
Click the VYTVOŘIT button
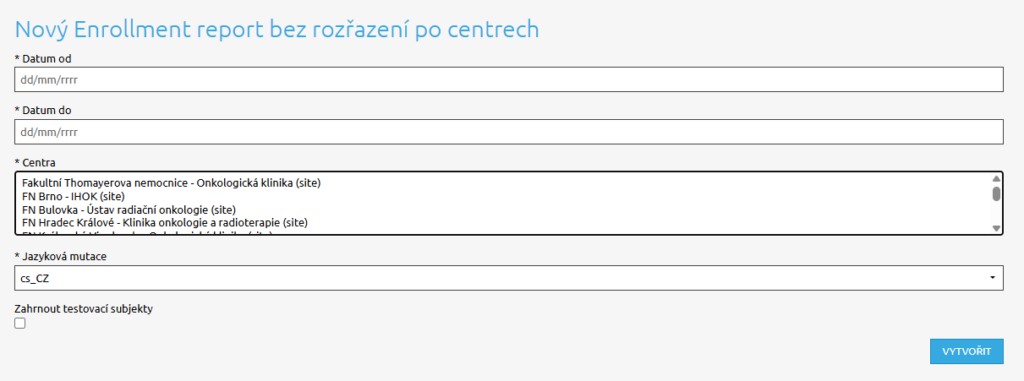pyautogui.click(x=967, y=352)
